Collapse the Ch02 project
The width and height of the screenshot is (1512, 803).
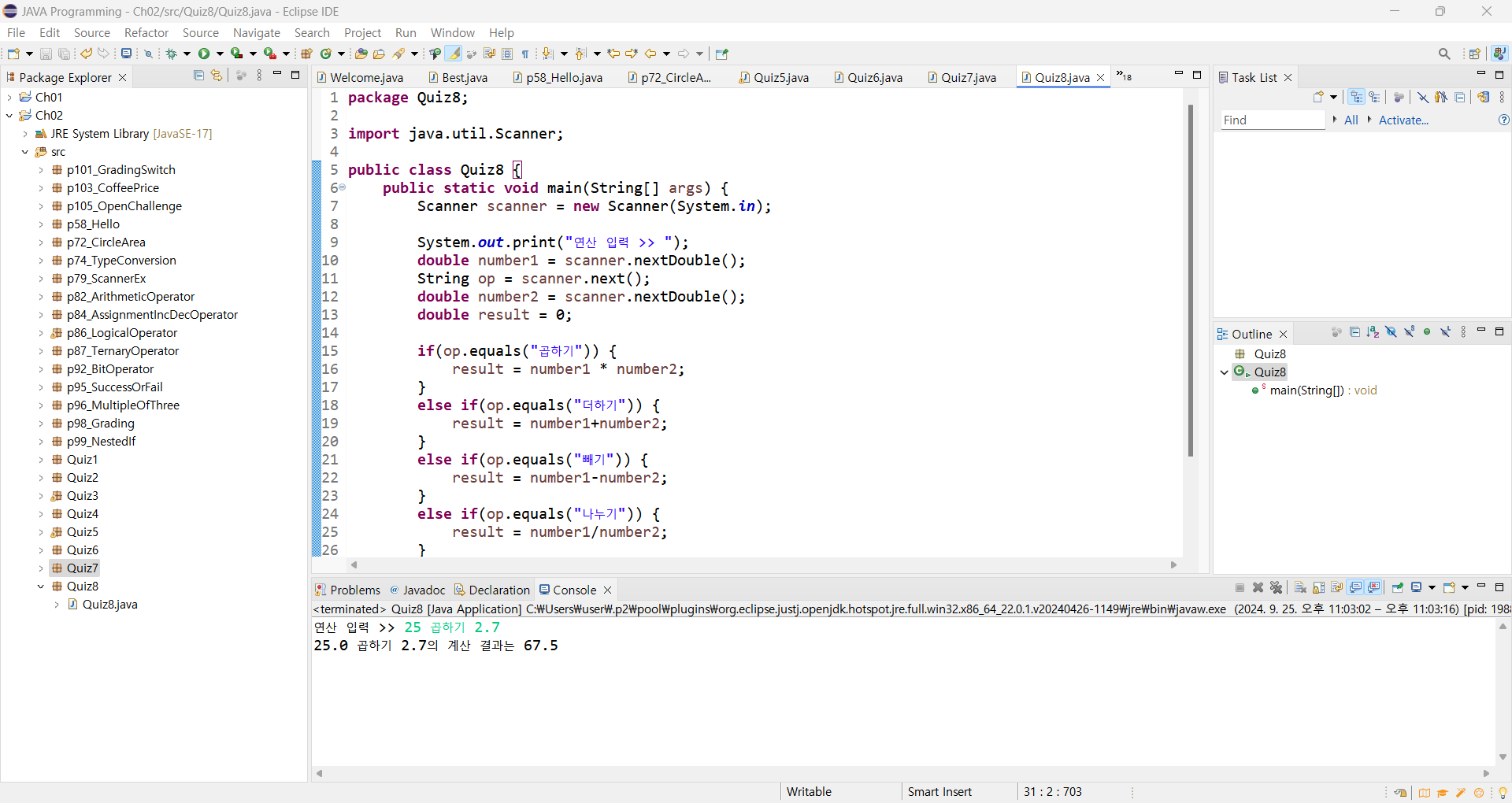point(9,115)
